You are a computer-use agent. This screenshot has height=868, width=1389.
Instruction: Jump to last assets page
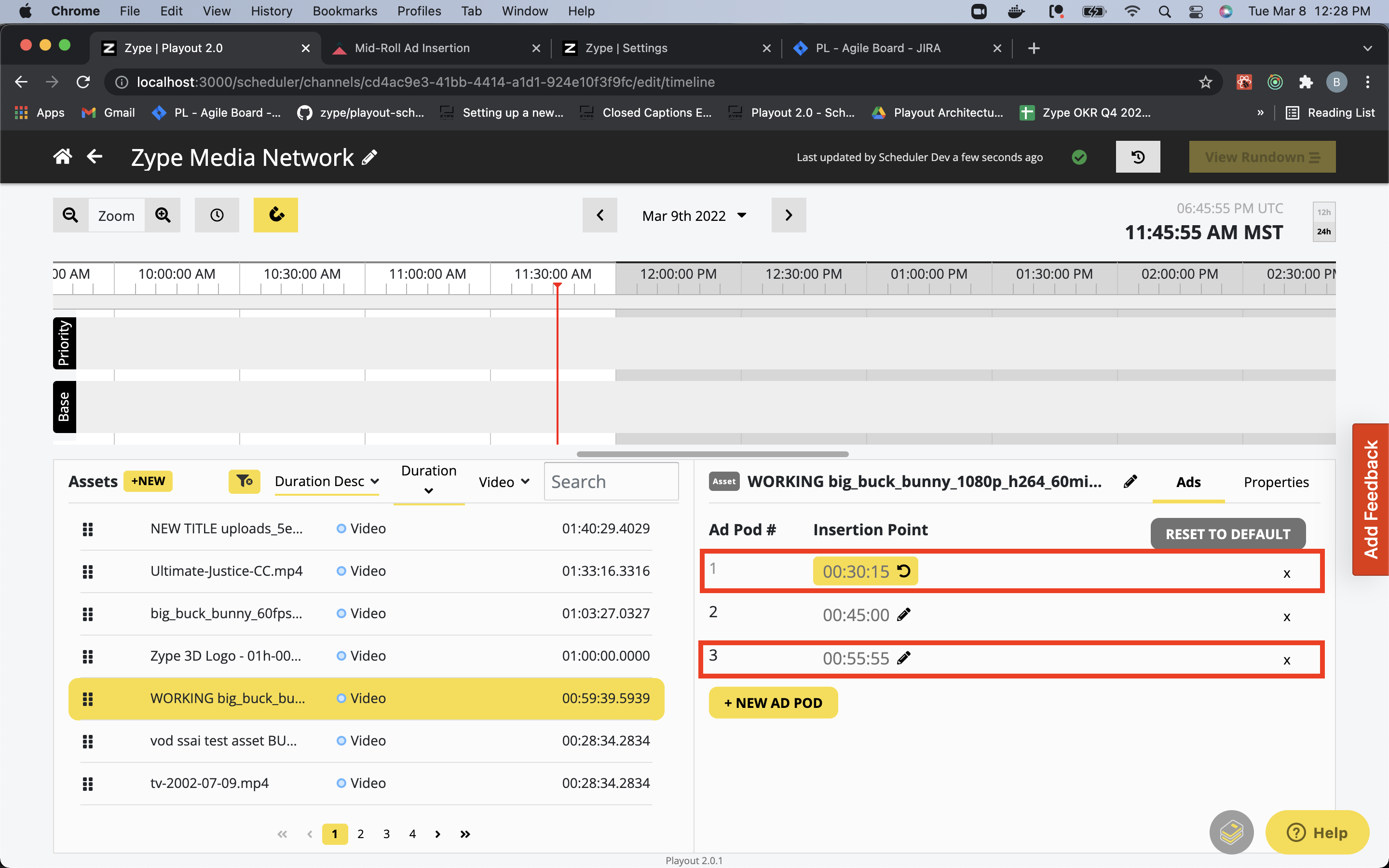[465, 834]
